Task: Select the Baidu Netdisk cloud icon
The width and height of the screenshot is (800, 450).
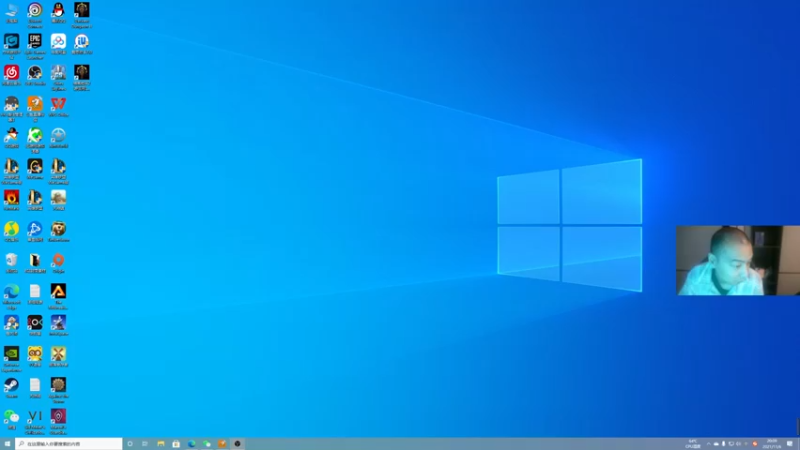Action: pos(58,44)
